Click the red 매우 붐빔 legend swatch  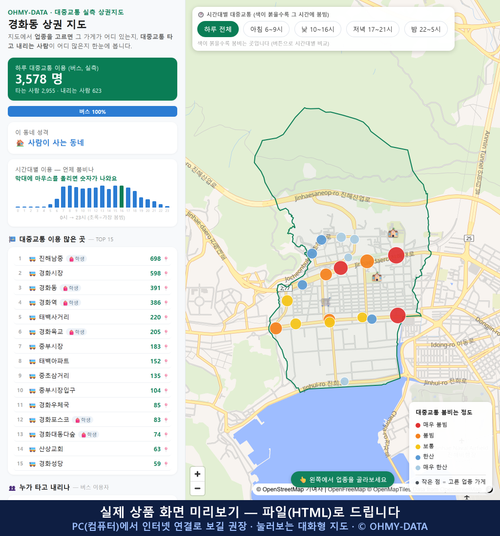pyautogui.click(x=418, y=425)
